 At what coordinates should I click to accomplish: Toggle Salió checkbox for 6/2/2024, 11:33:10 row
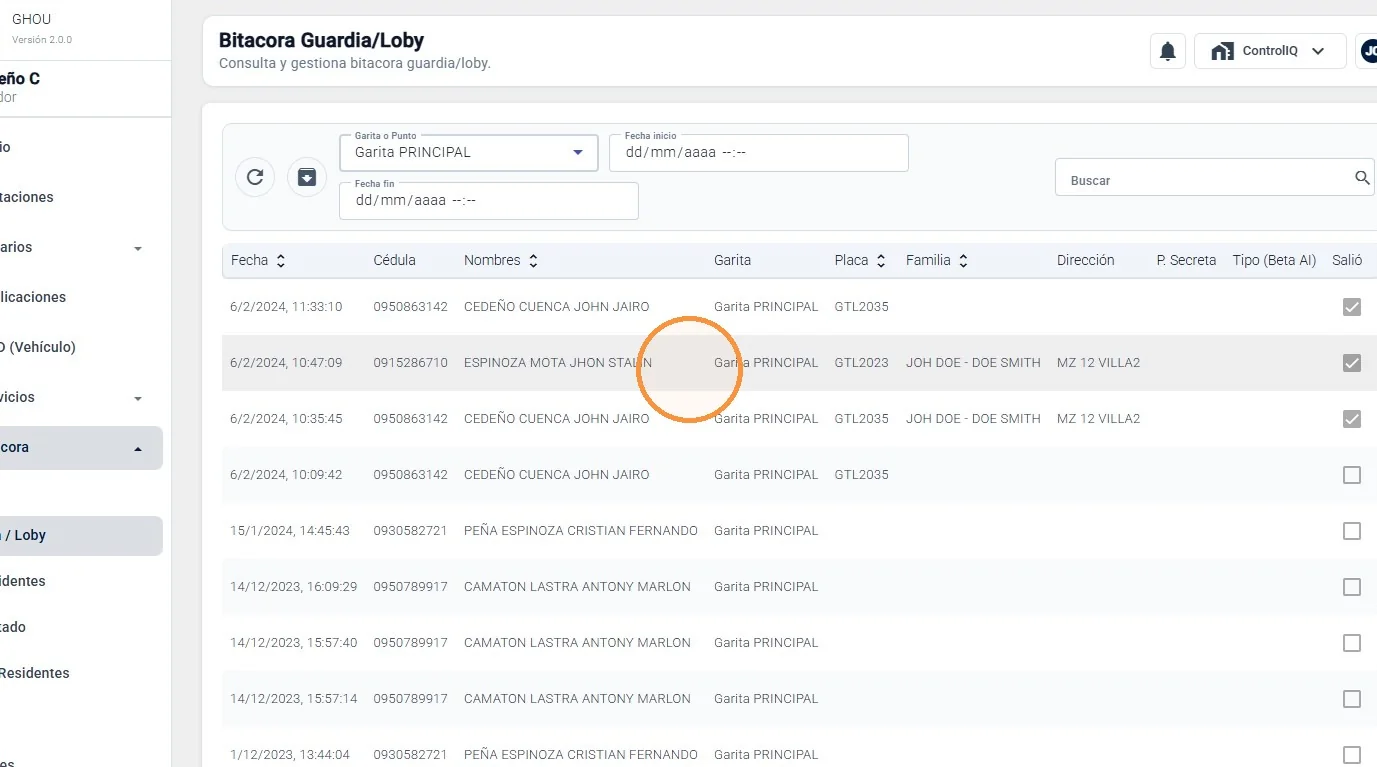coord(1352,307)
